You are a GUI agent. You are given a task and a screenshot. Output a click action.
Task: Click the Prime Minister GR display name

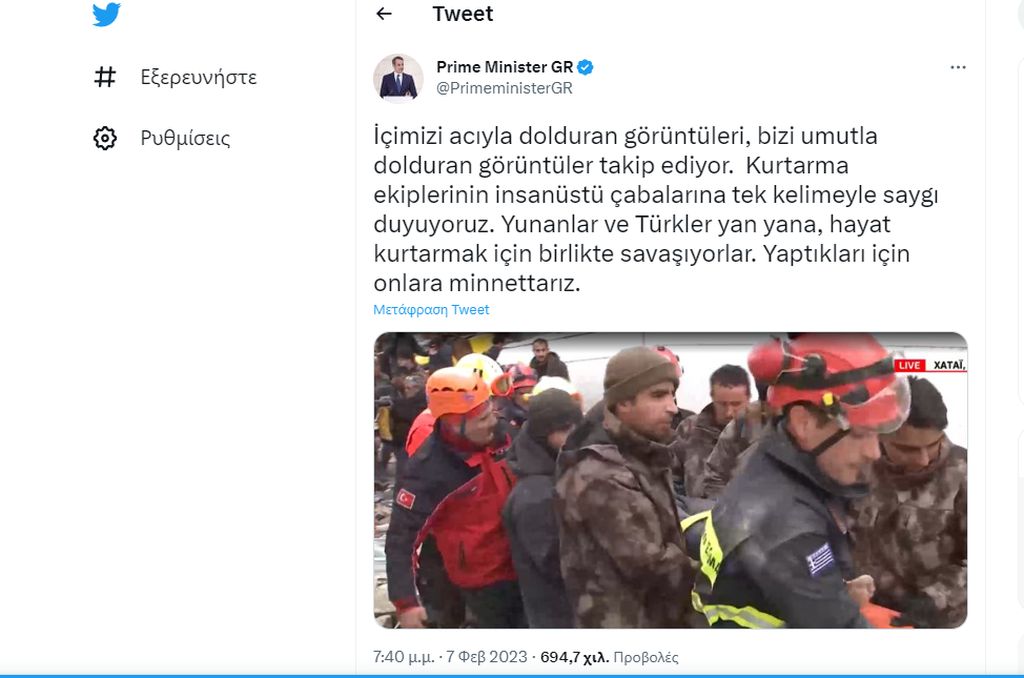[x=505, y=67]
